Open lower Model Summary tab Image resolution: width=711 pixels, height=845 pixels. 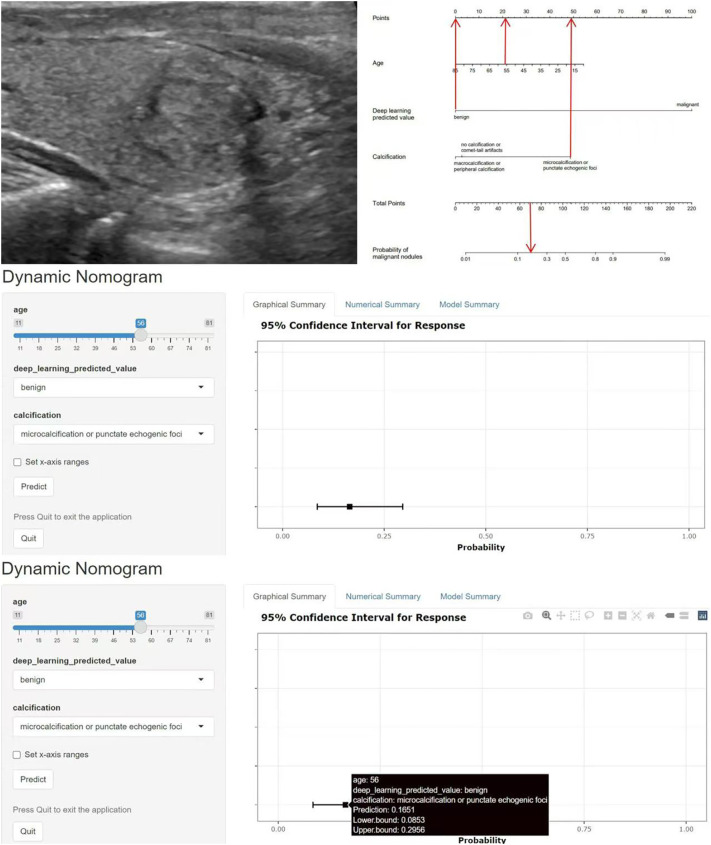click(x=470, y=597)
